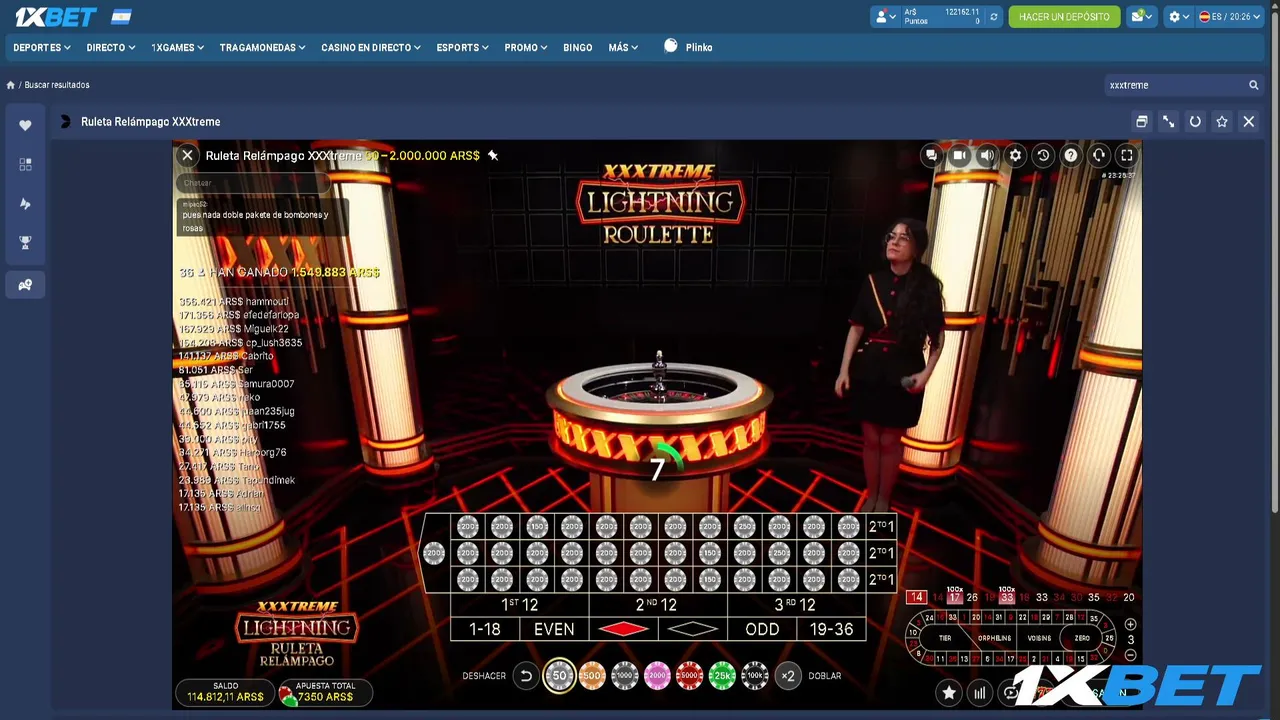This screenshot has width=1280, height=720.
Task: Open the in-game chat icon
Action: tap(931, 155)
